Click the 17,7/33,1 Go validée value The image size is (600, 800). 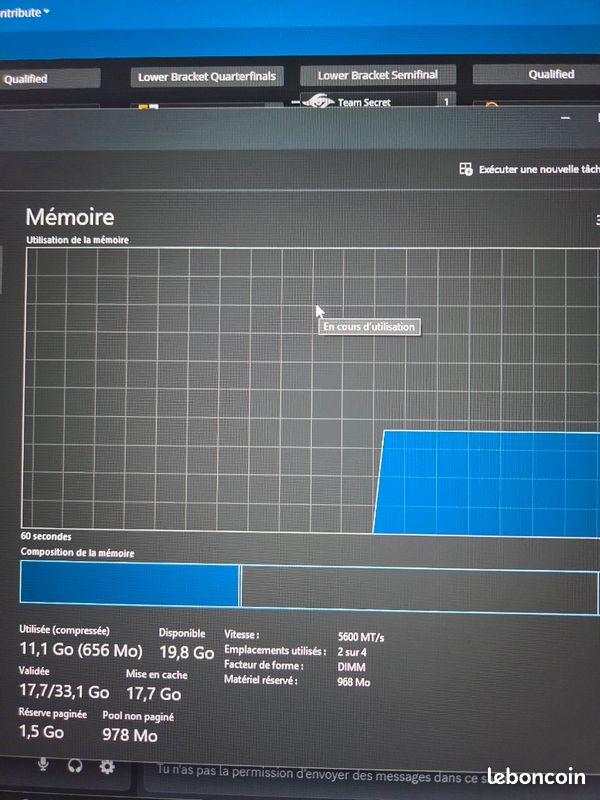click(x=64, y=691)
